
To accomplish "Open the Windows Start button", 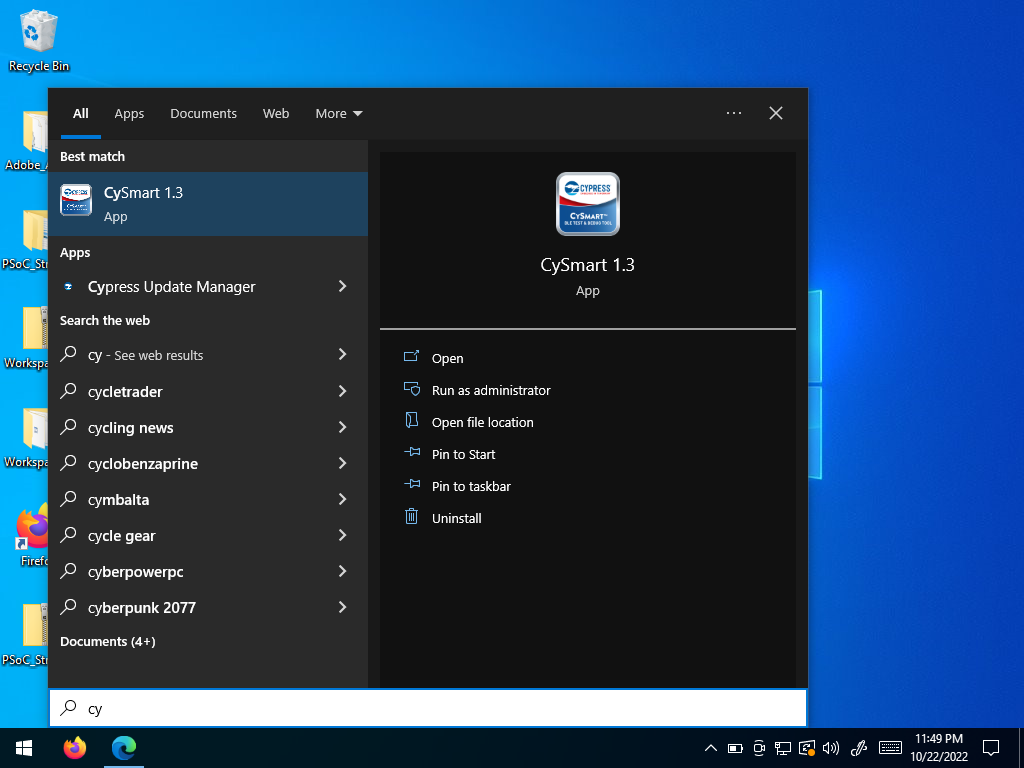I will tap(24, 748).
